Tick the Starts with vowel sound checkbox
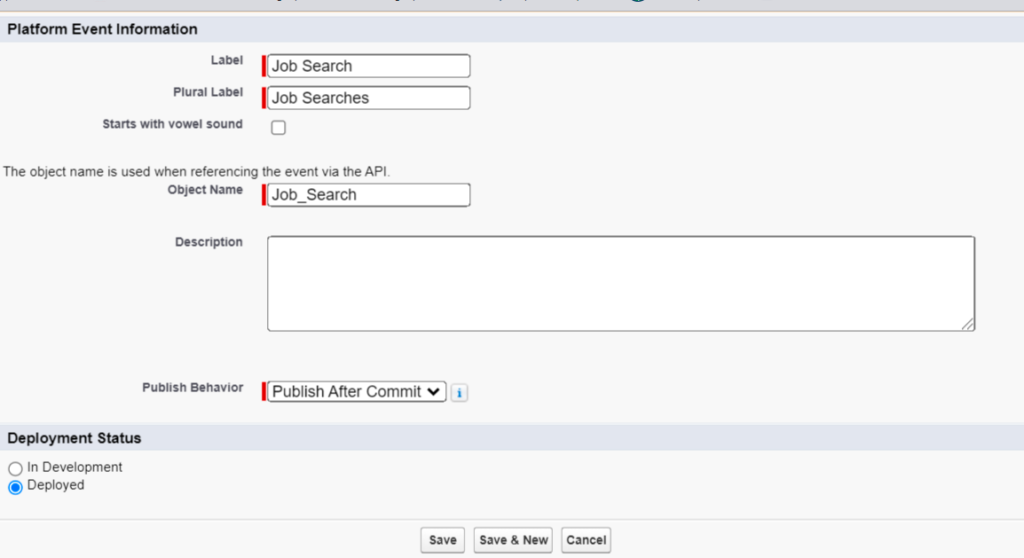The image size is (1024, 558). (x=279, y=127)
